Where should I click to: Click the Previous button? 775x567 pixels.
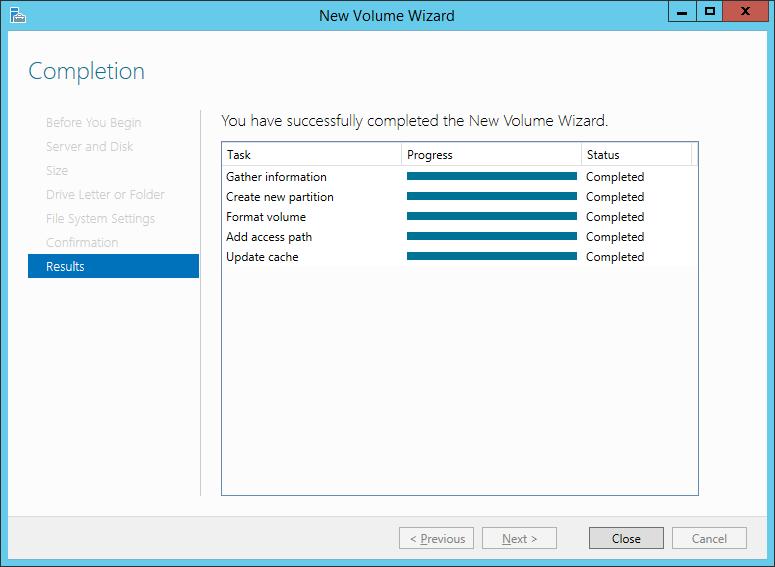click(x=436, y=538)
